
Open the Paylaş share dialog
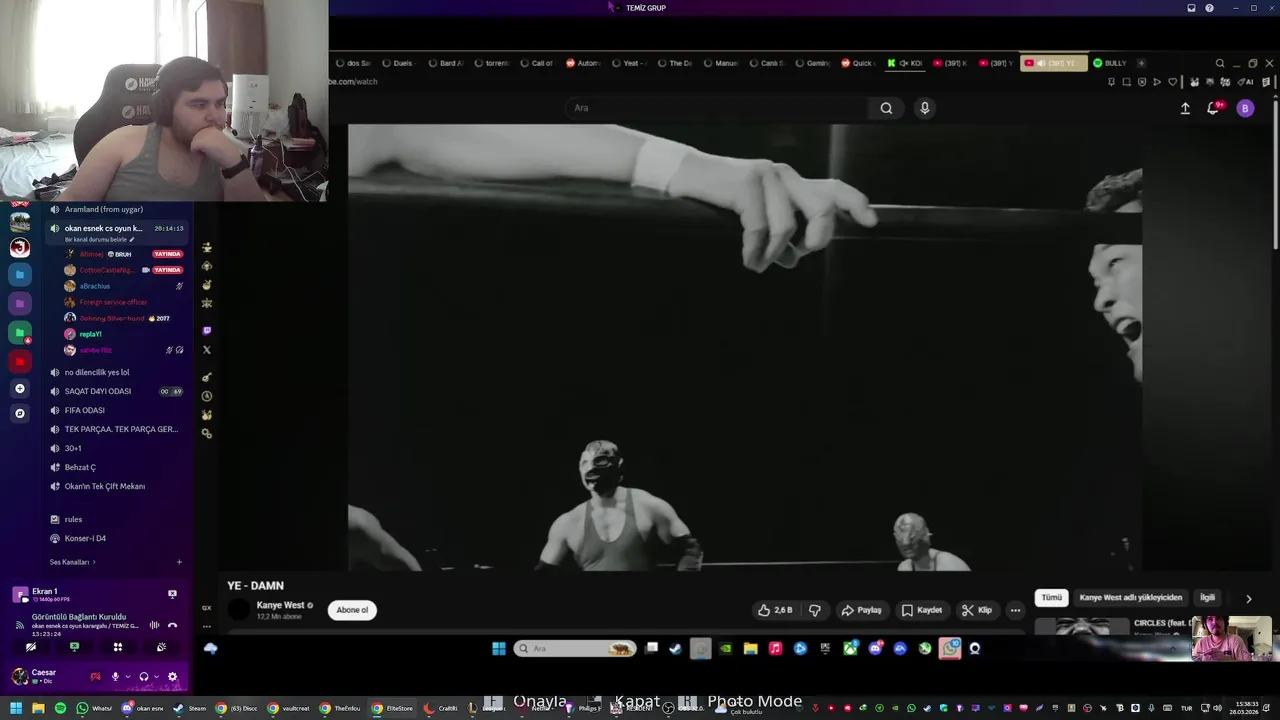tap(861, 610)
